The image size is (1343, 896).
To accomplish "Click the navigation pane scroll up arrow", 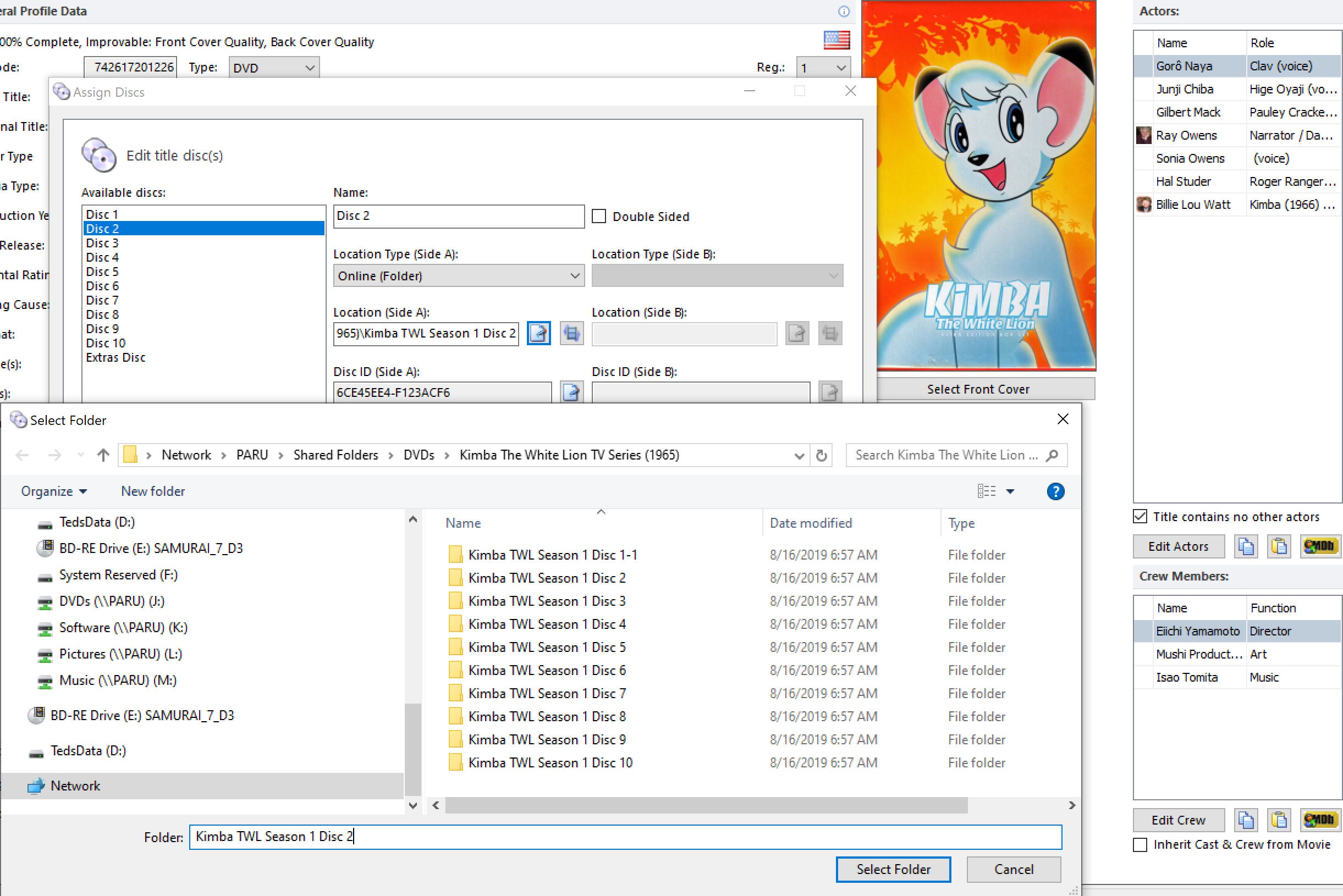I will tap(413, 519).
